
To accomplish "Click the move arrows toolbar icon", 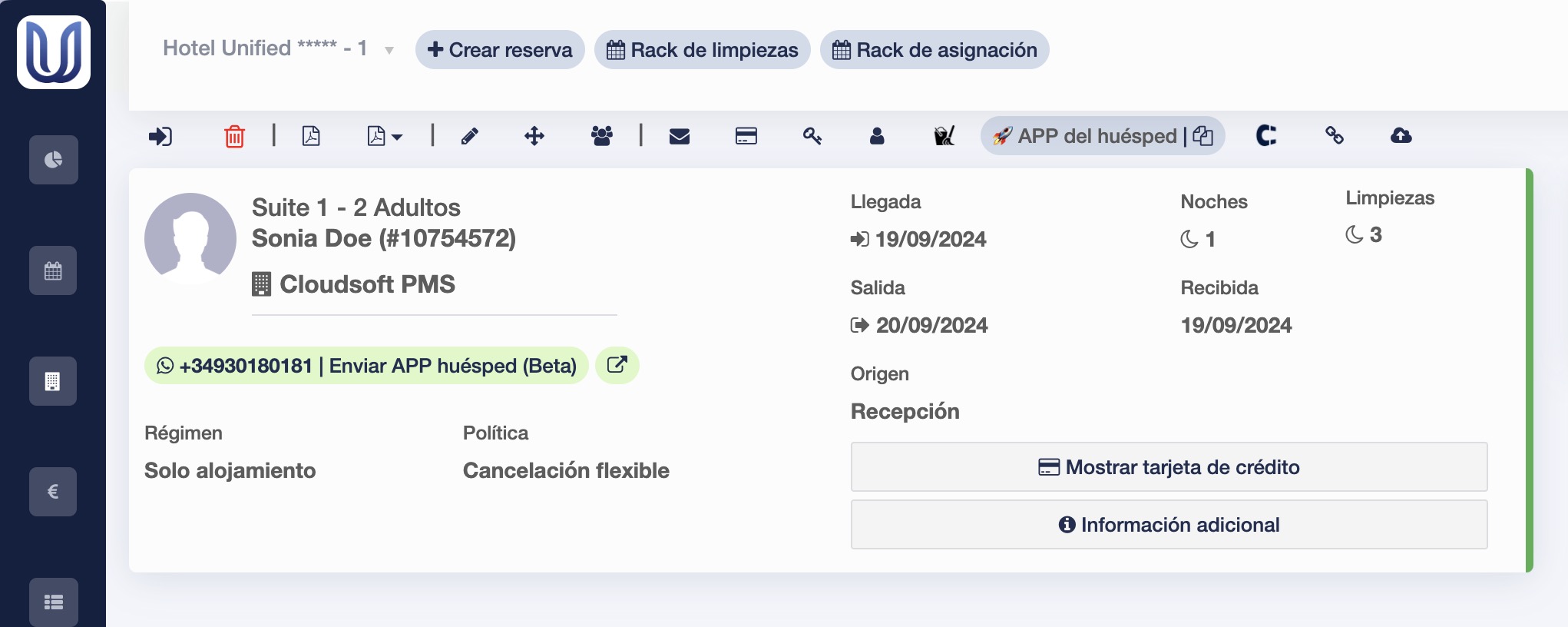I will [x=534, y=136].
